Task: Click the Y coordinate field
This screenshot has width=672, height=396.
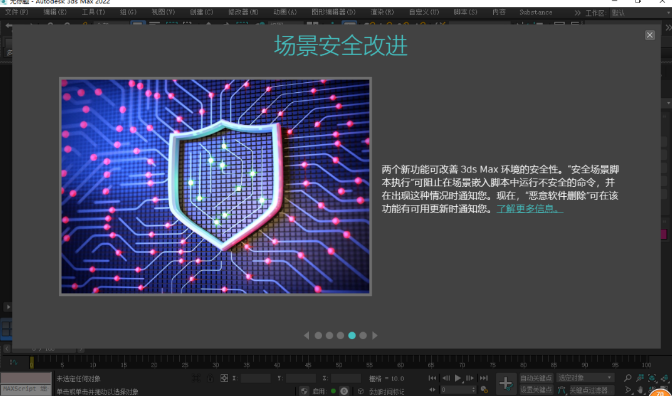Action: (x=301, y=378)
